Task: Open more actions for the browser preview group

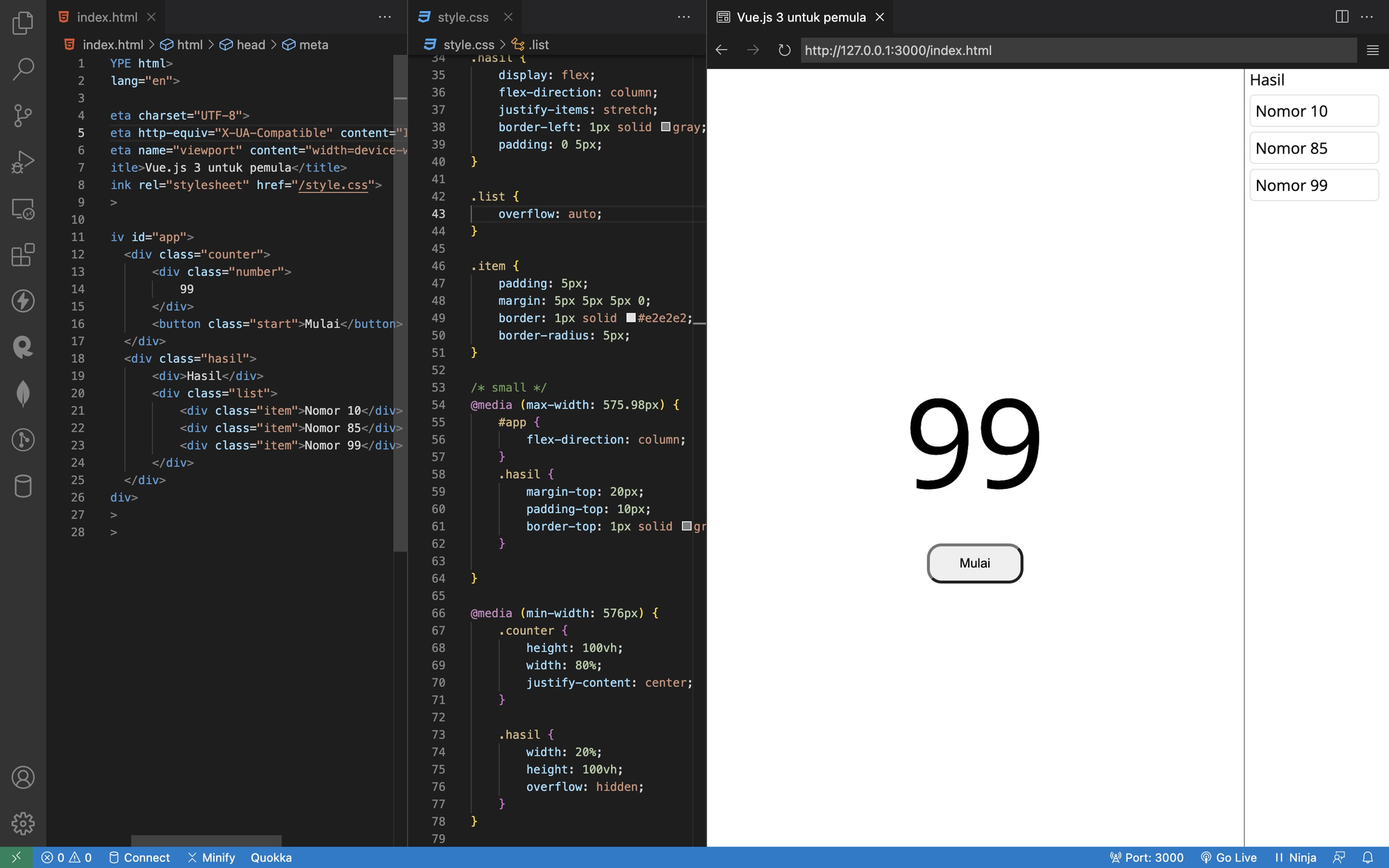Action: 1367,17
